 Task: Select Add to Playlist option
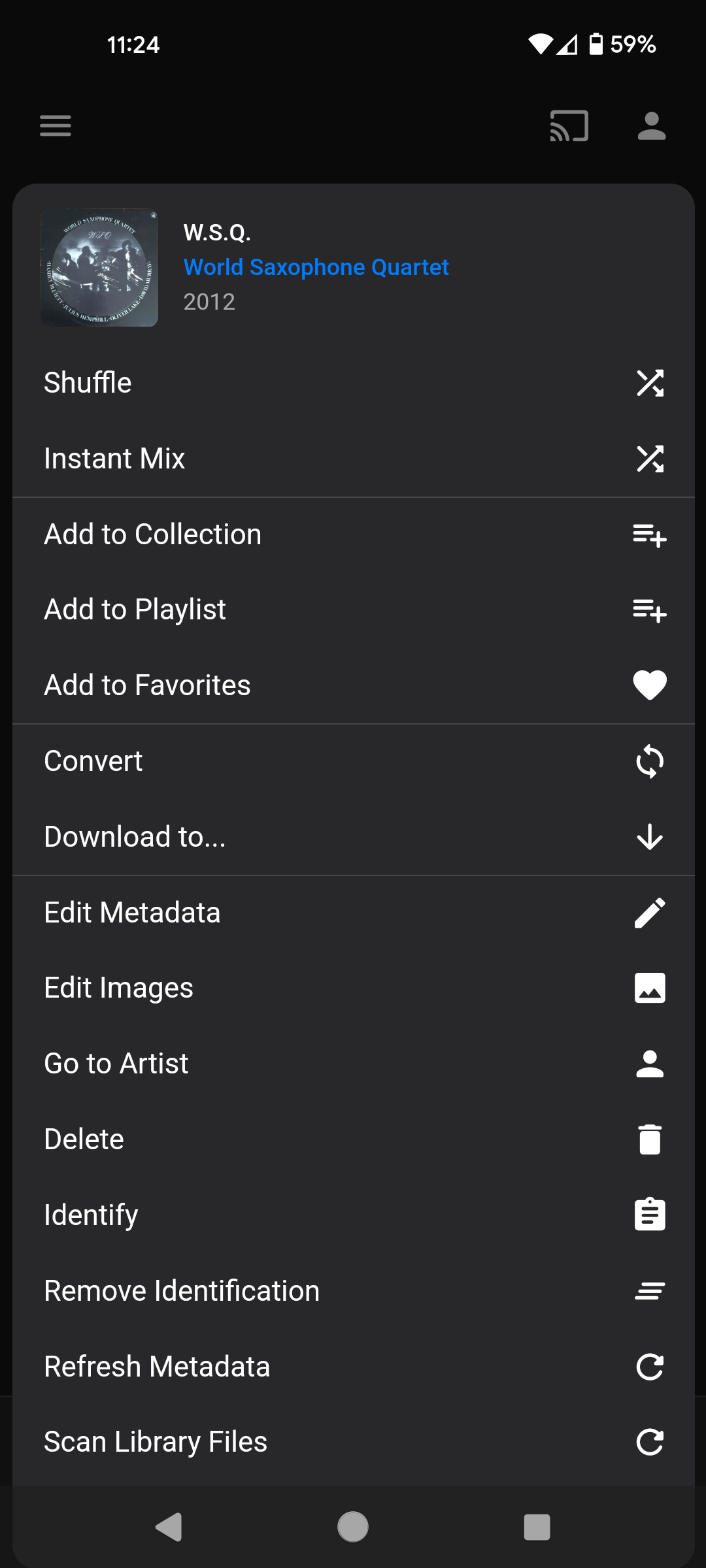click(x=135, y=610)
